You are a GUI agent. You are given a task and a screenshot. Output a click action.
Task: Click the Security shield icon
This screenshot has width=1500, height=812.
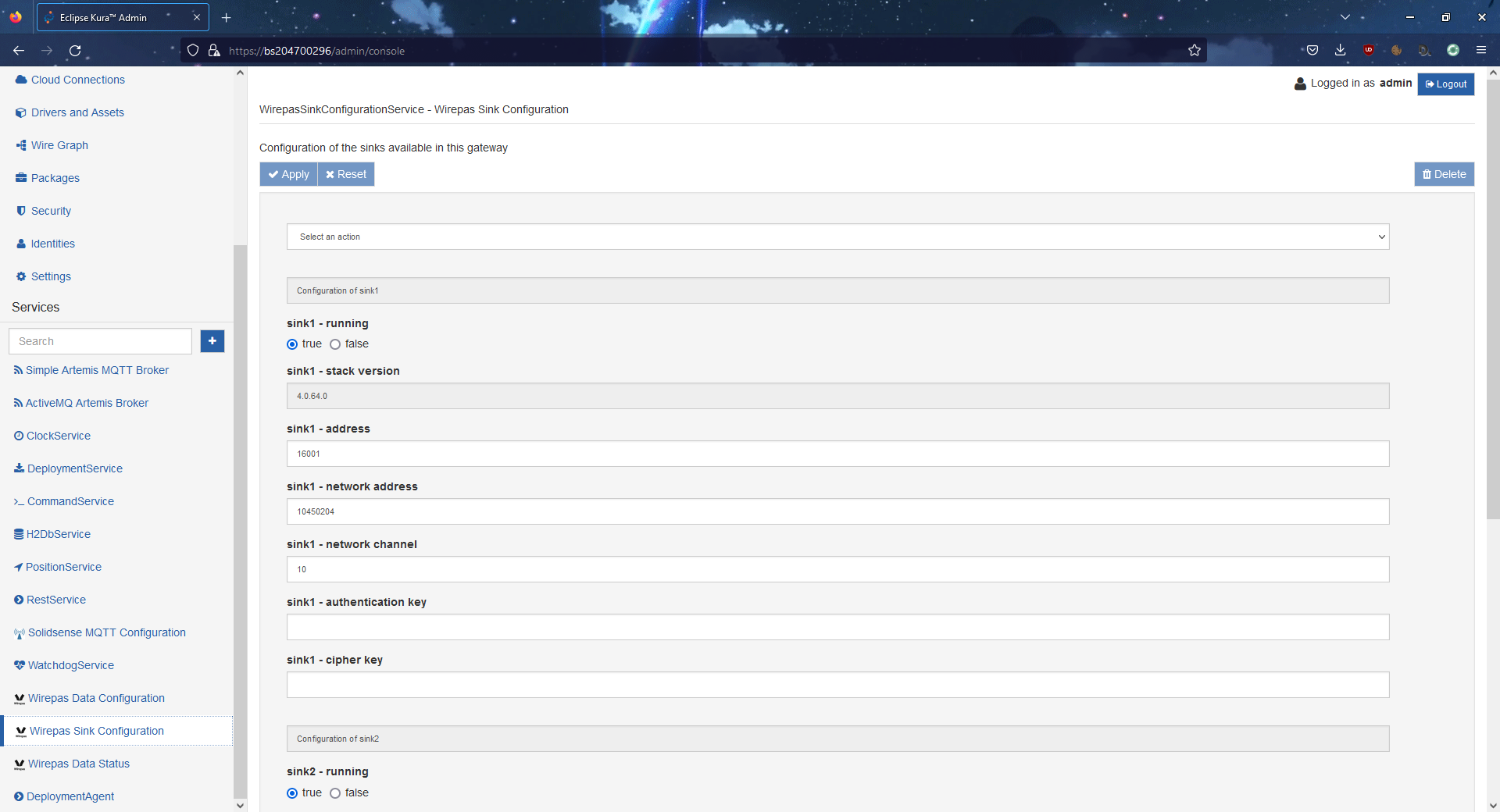(x=21, y=211)
